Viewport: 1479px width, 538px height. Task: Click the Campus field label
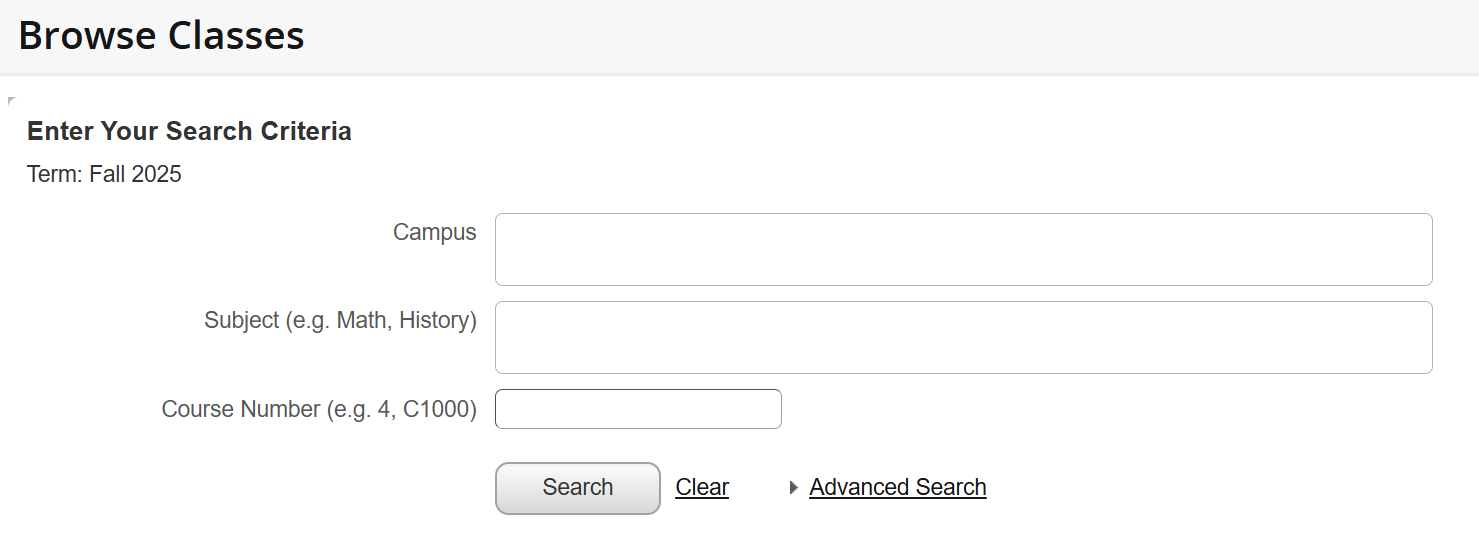(x=434, y=233)
